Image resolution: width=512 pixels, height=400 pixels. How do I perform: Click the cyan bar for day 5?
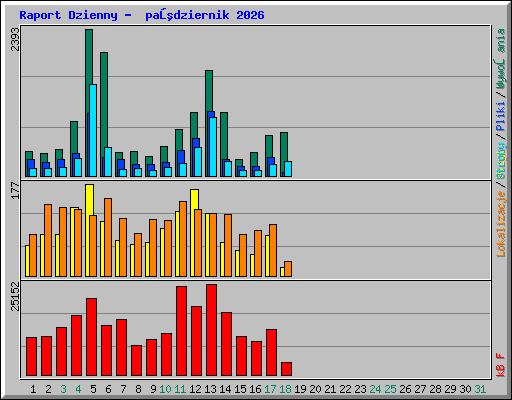point(93,130)
